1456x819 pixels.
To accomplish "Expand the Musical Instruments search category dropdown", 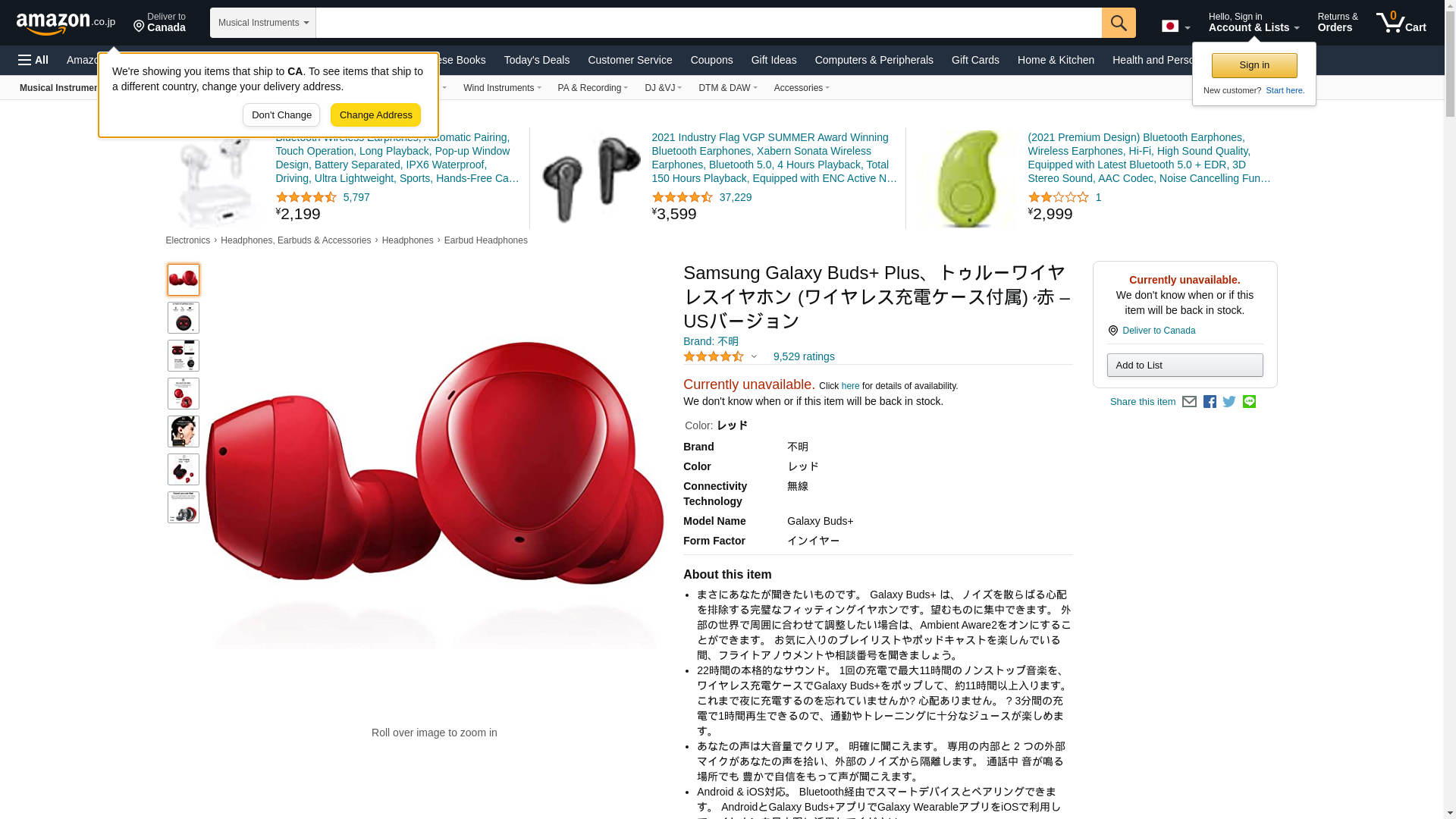I will [263, 23].
